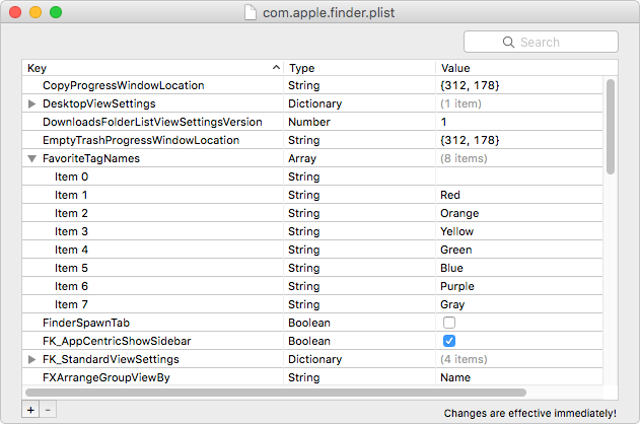
Task: Select the Item 3 row
Action: pos(312,231)
